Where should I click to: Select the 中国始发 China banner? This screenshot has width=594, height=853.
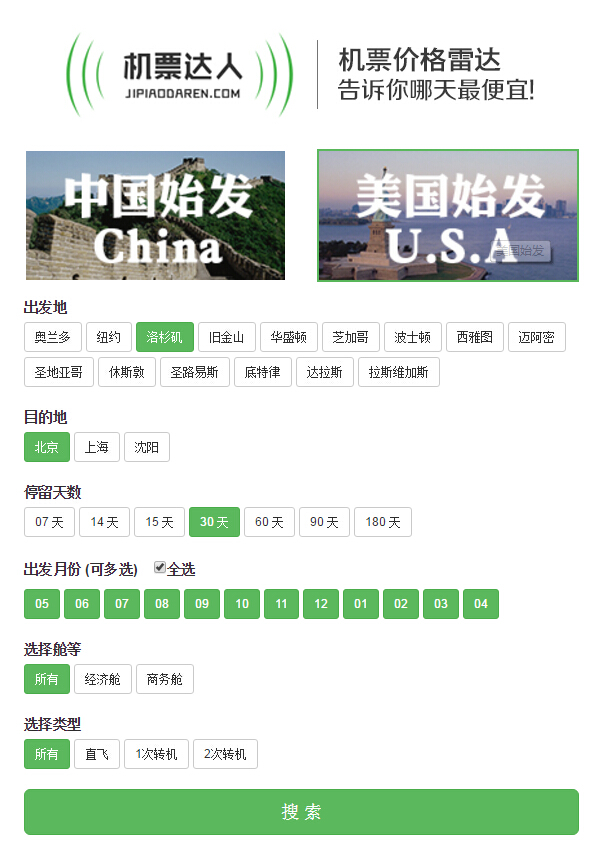point(156,215)
